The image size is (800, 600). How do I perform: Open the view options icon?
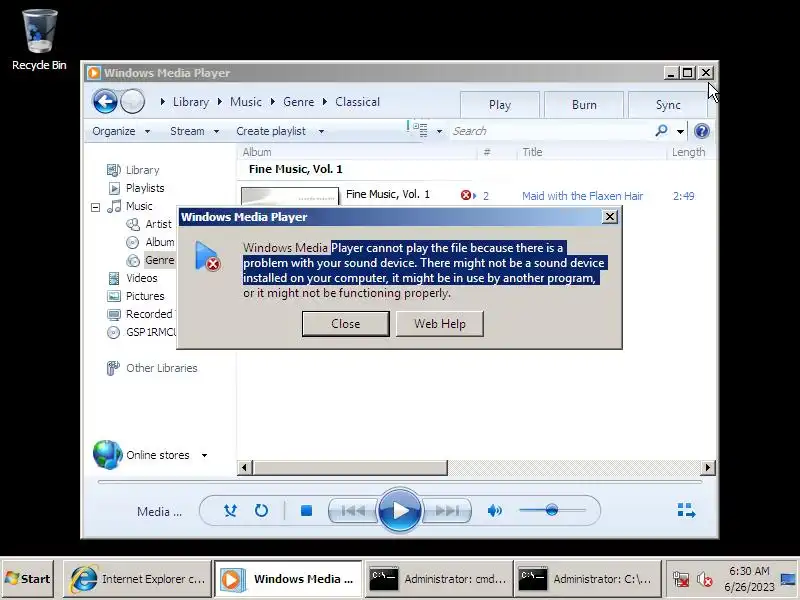(420, 130)
